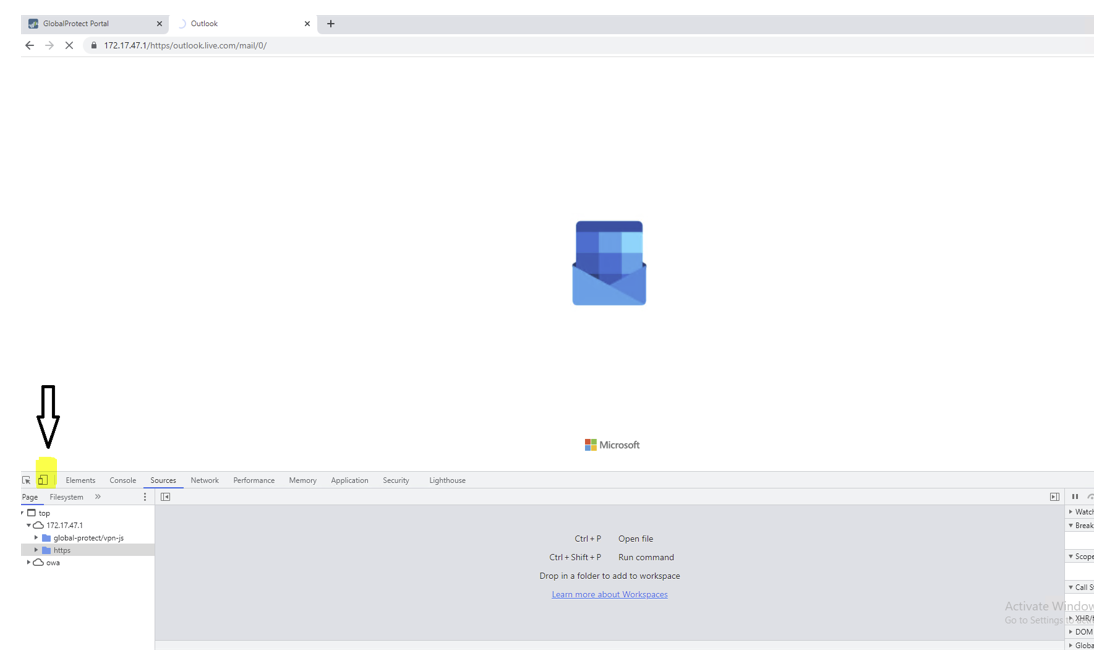Click the pause script execution icon
Image resolution: width=1108 pixels, height=651 pixels.
pos(1075,496)
